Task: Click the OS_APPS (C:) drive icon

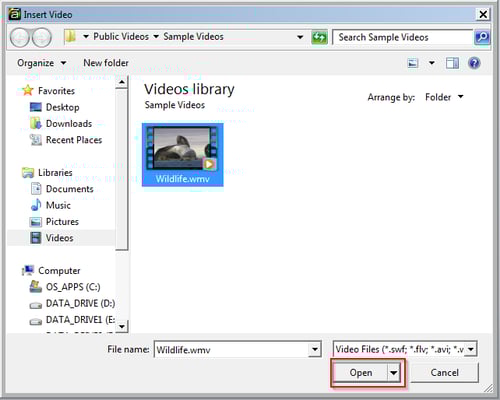Action: point(35,287)
